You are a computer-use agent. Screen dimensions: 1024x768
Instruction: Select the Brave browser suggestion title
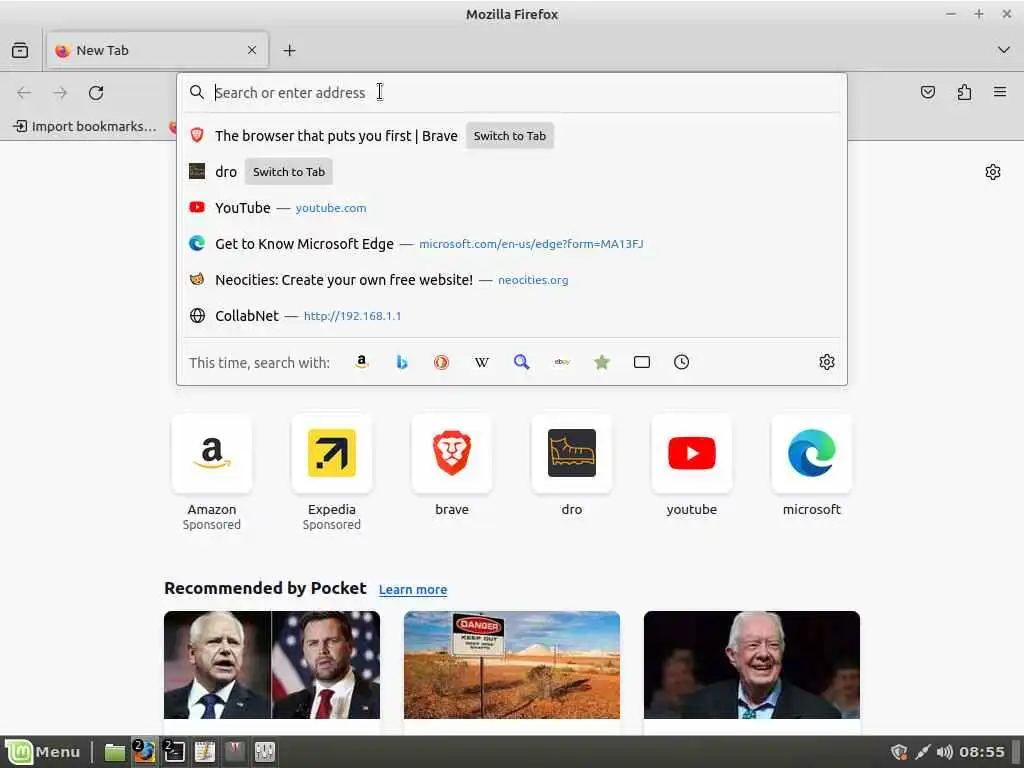pos(336,136)
